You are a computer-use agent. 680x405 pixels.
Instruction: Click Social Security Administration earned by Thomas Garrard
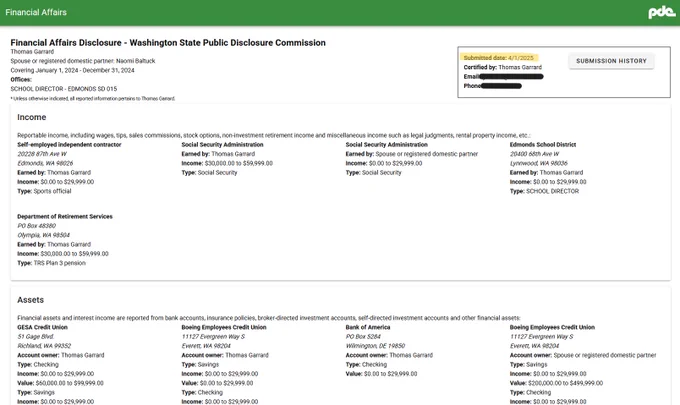click(x=222, y=145)
